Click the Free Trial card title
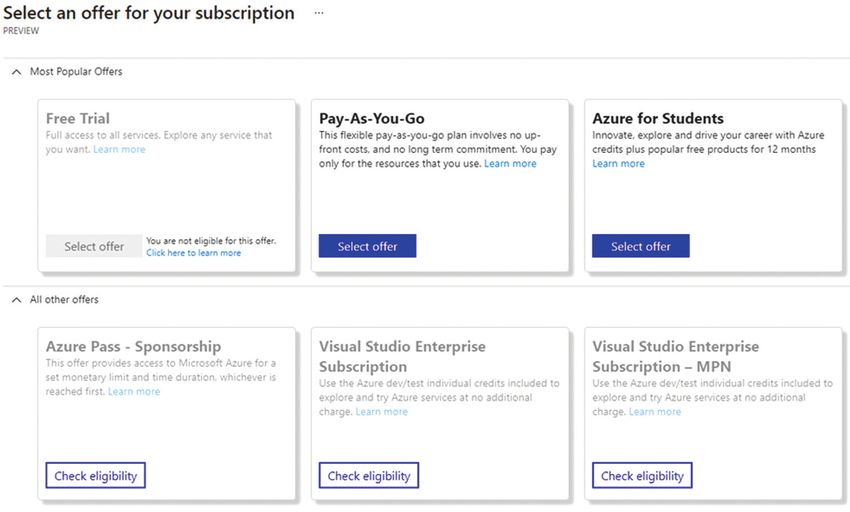Image resolution: width=850 pixels, height=512 pixels. pos(78,118)
